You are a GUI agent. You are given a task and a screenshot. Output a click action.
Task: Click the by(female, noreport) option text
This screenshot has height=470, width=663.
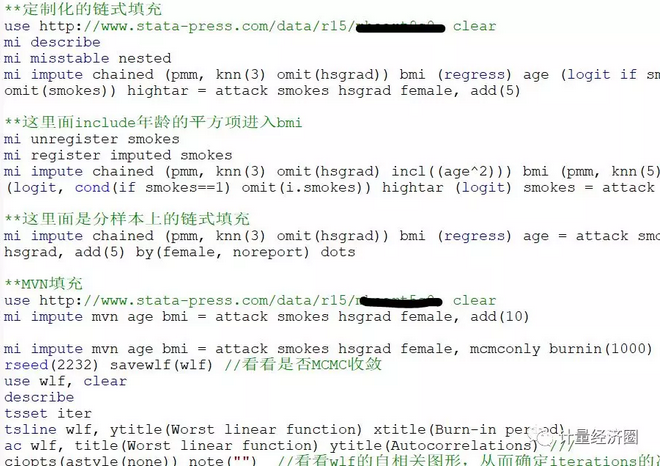tap(222, 252)
